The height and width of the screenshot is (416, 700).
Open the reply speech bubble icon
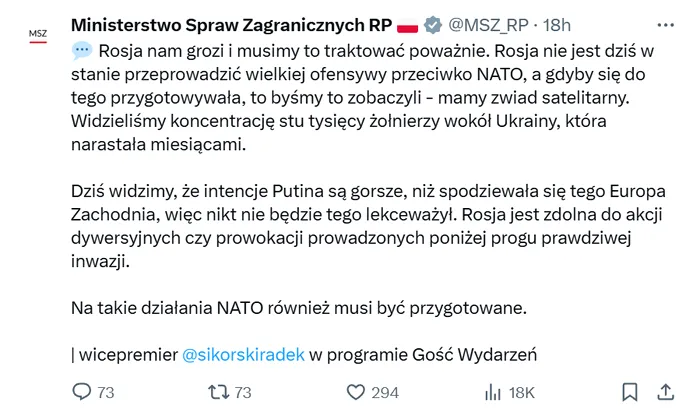click(82, 391)
